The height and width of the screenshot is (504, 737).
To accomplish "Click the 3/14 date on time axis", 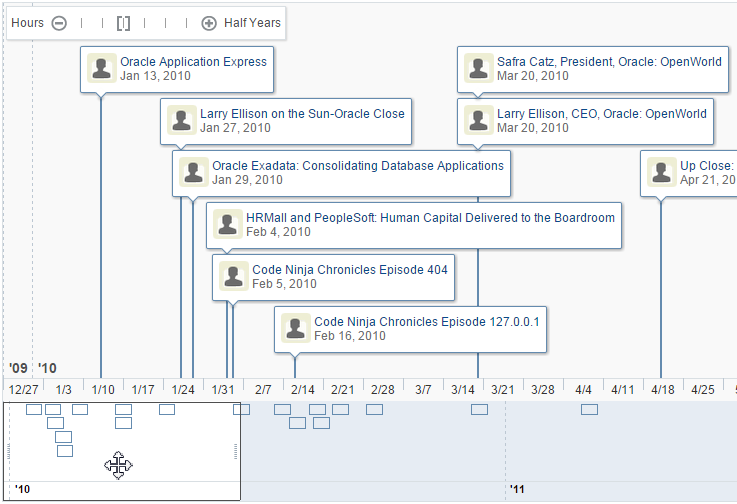I will [x=463, y=390].
